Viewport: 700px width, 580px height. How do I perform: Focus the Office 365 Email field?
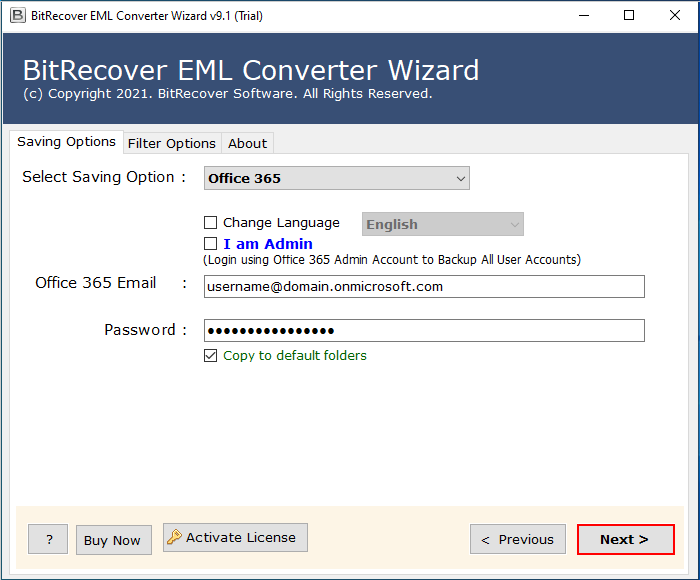[424, 287]
